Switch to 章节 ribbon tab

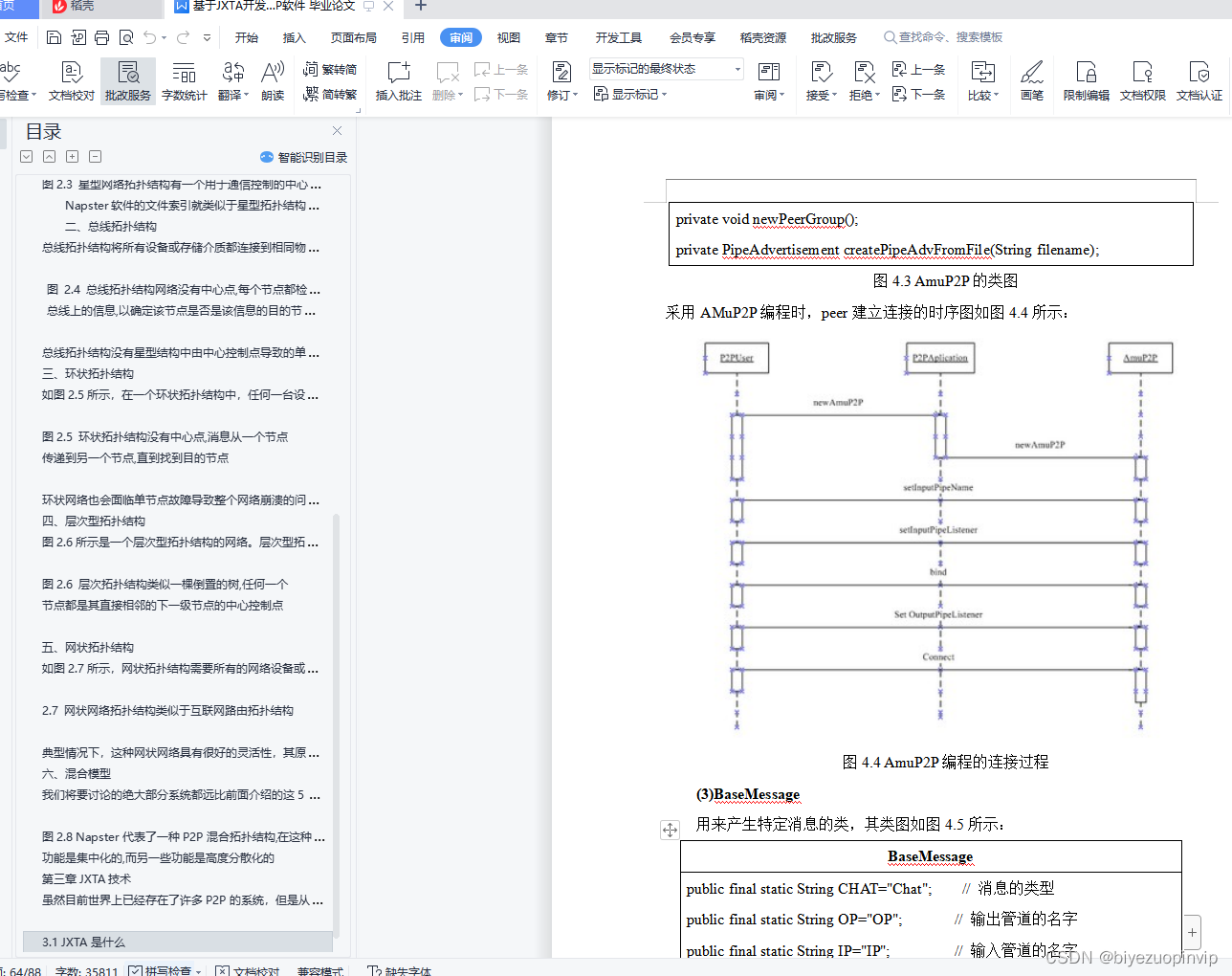557,37
